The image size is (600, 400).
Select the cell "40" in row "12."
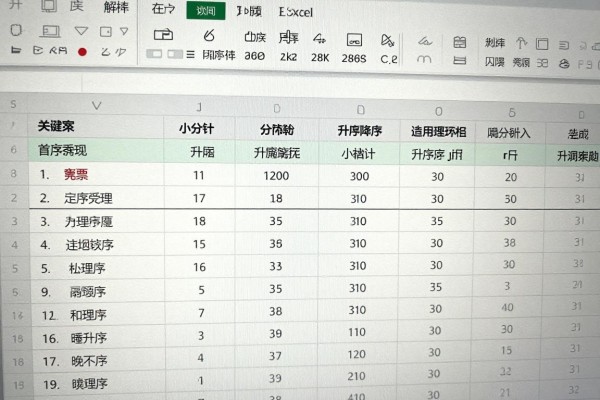click(x=507, y=307)
